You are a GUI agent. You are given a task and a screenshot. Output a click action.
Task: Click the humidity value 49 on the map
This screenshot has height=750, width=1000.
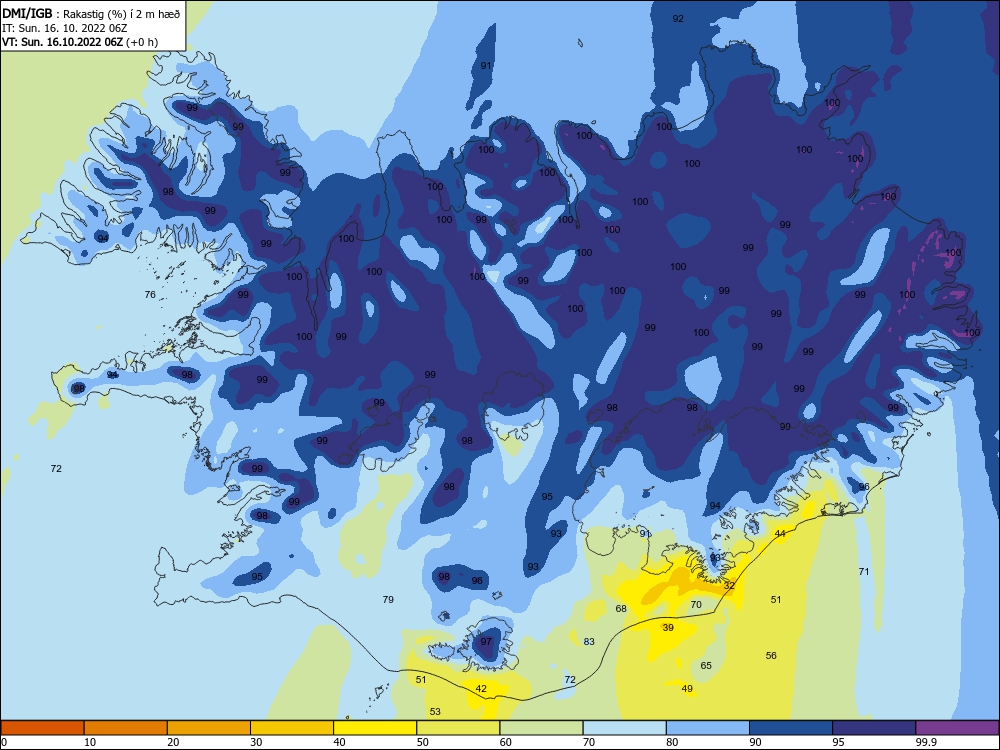687,688
